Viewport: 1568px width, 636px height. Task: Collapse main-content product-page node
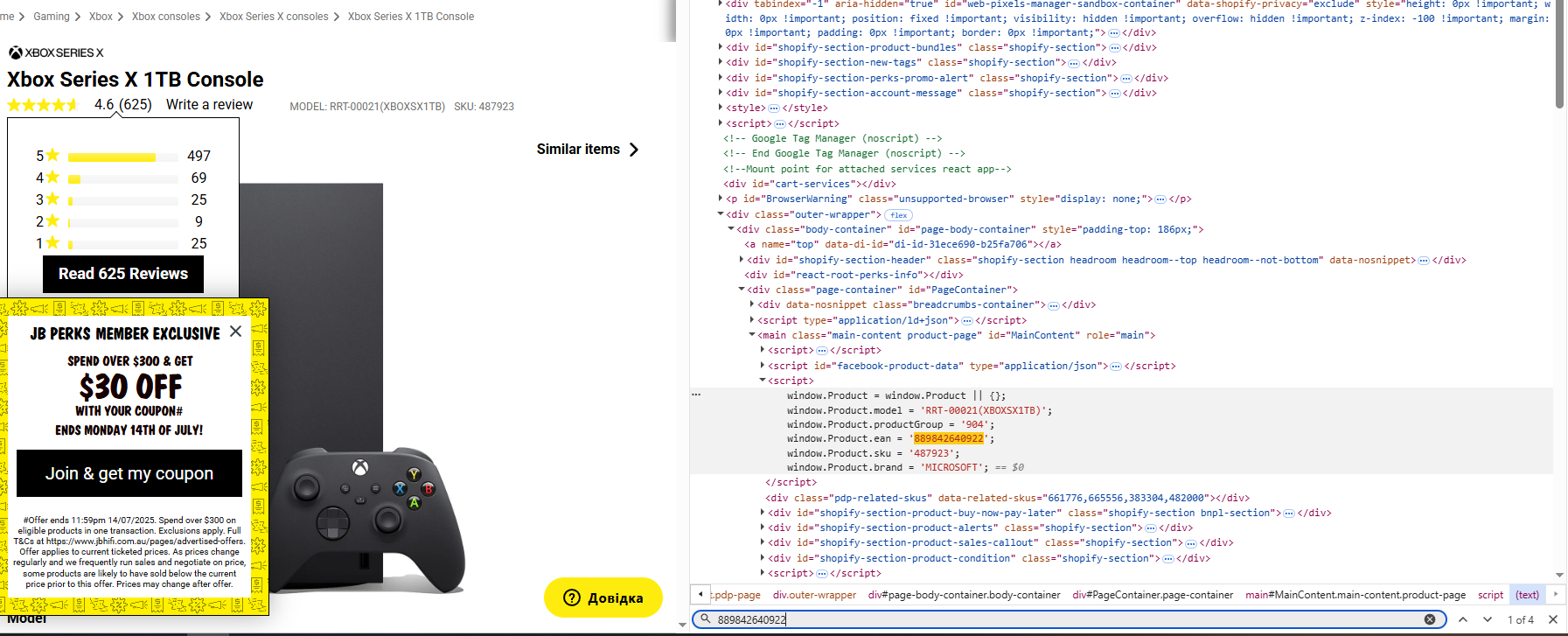[x=752, y=335]
